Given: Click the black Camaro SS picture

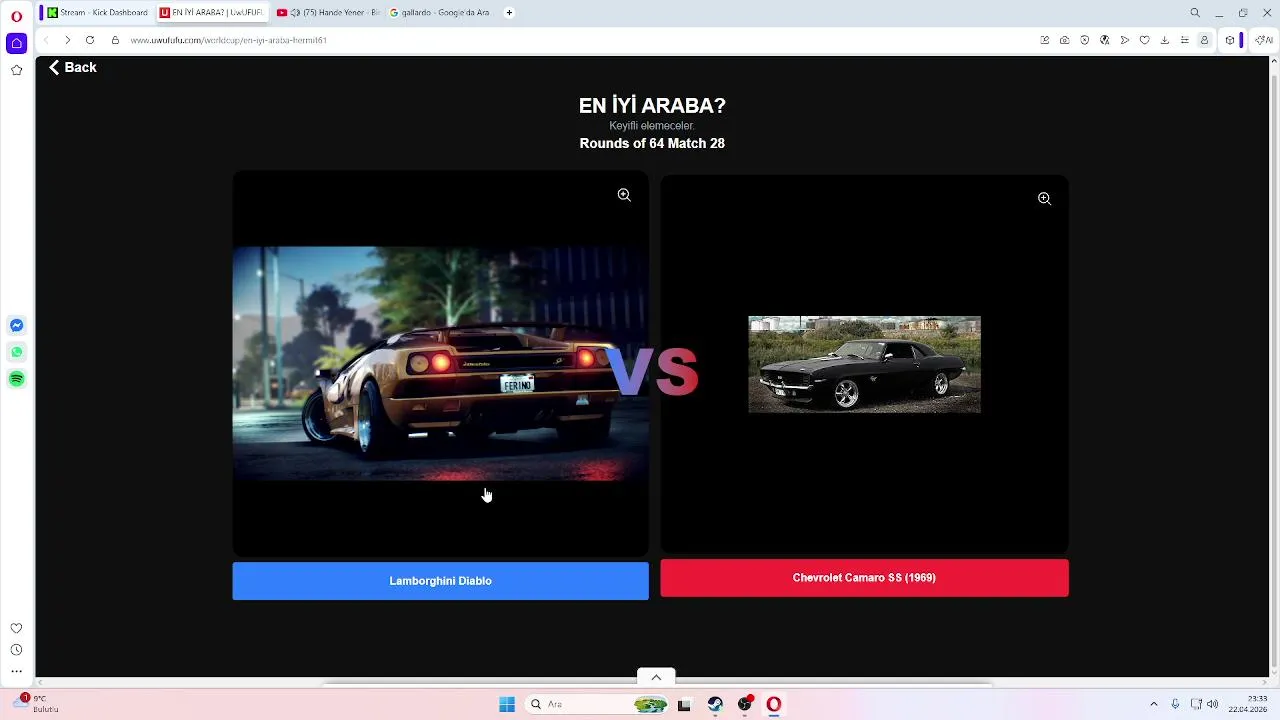Looking at the screenshot, I should tap(864, 365).
